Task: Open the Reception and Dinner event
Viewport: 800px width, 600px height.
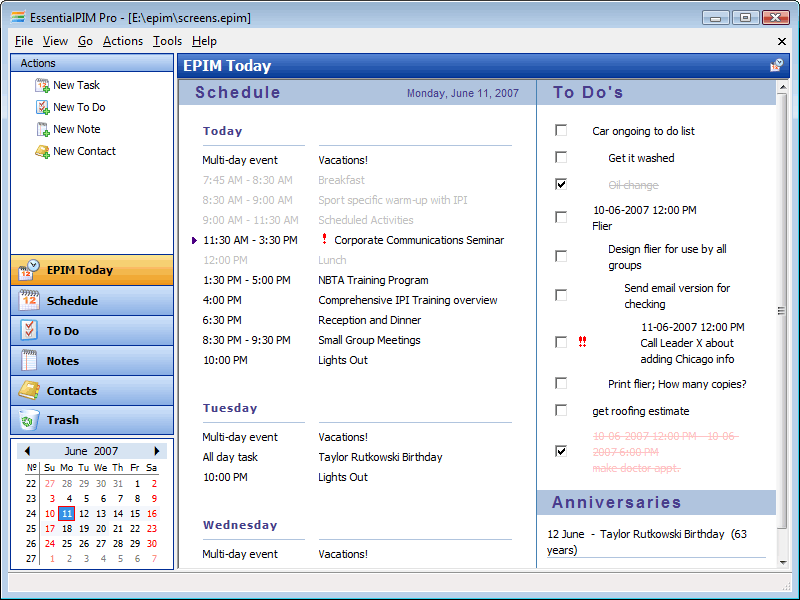Action: [369, 320]
